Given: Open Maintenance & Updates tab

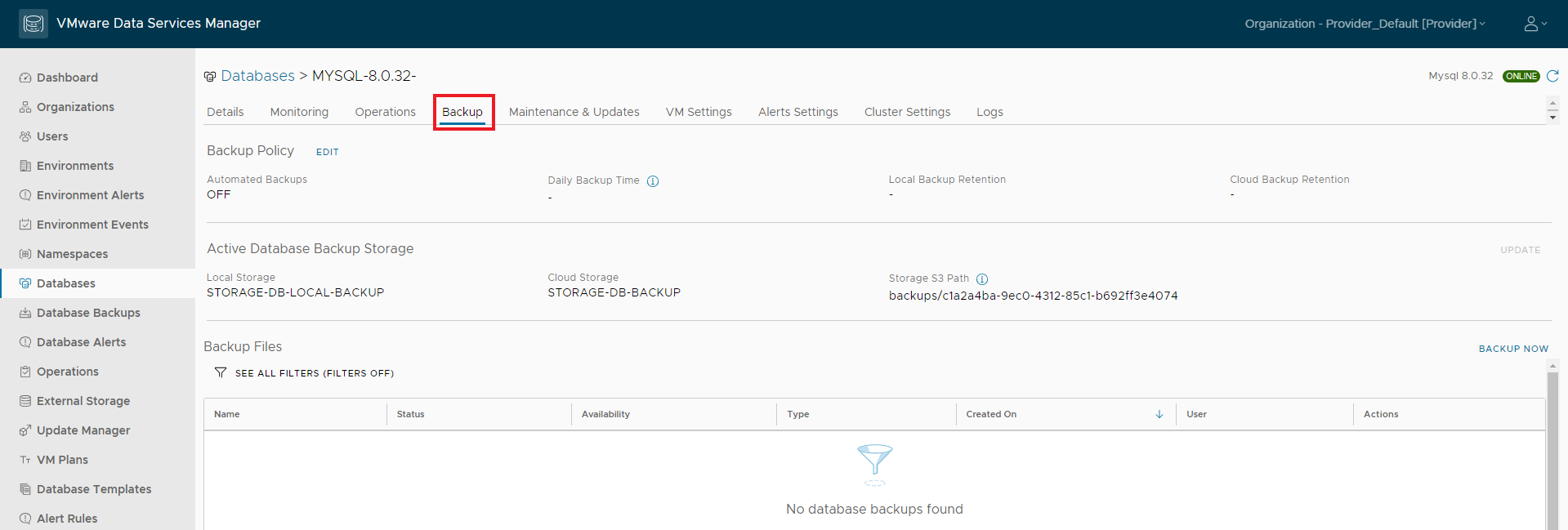Looking at the screenshot, I should (574, 112).
